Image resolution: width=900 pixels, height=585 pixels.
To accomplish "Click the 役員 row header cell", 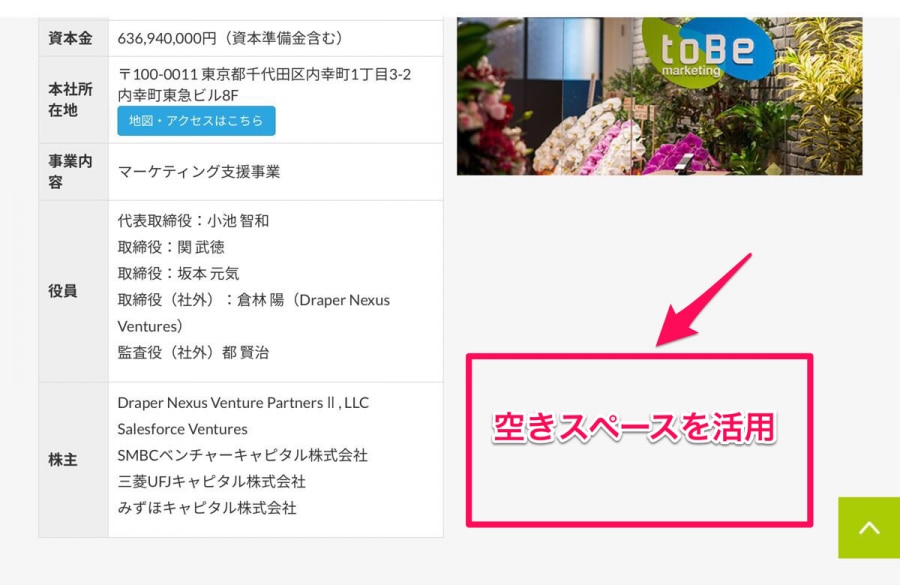I will [x=73, y=291].
